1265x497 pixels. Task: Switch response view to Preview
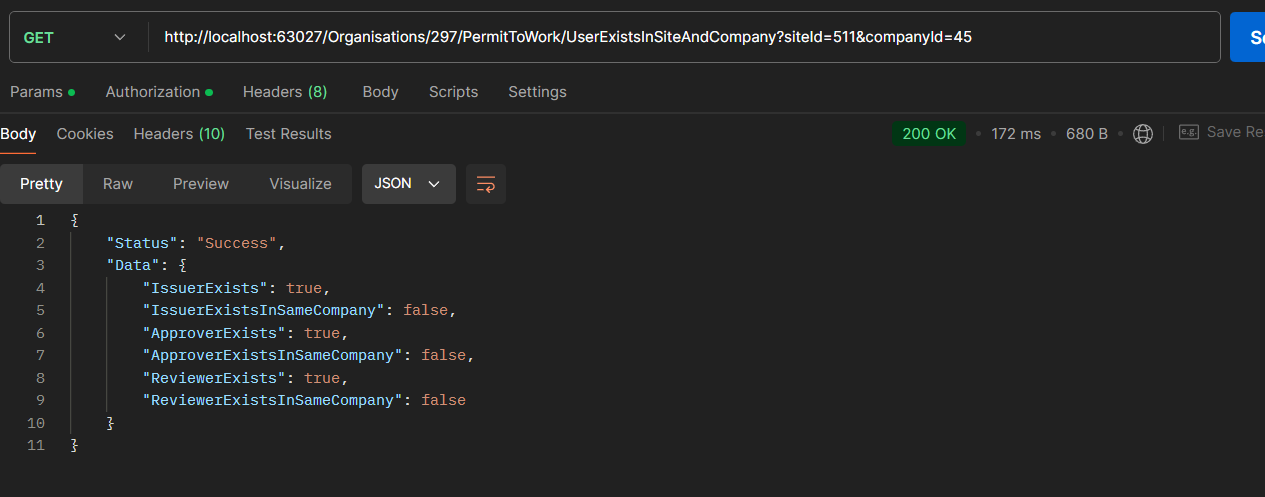click(201, 184)
